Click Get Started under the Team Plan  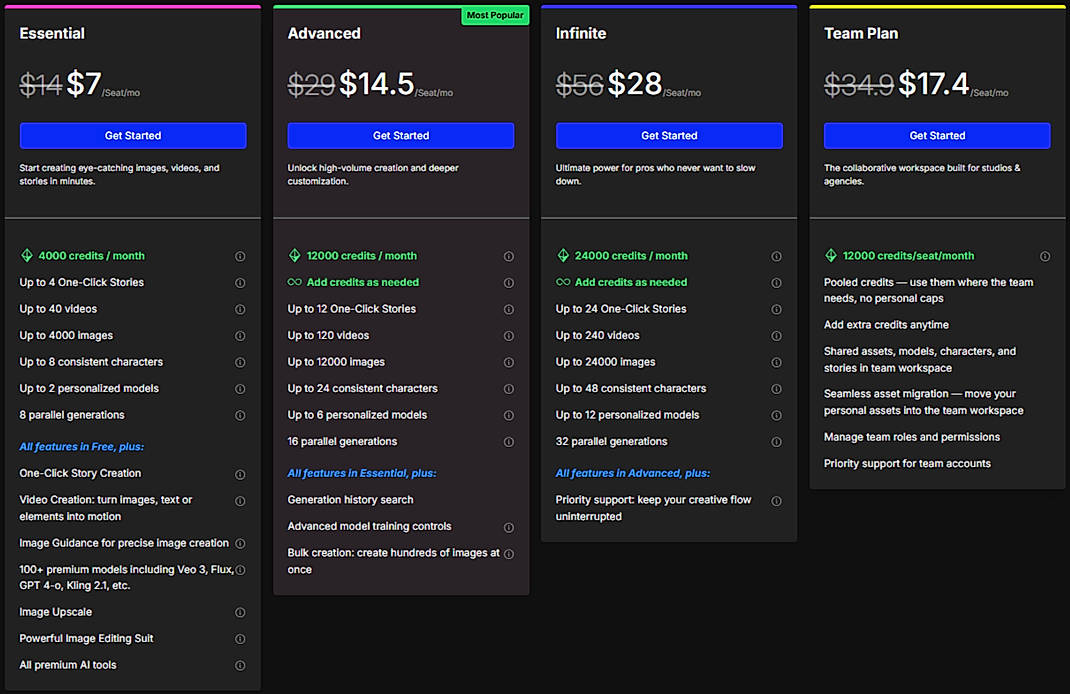pyautogui.click(x=937, y=136)
